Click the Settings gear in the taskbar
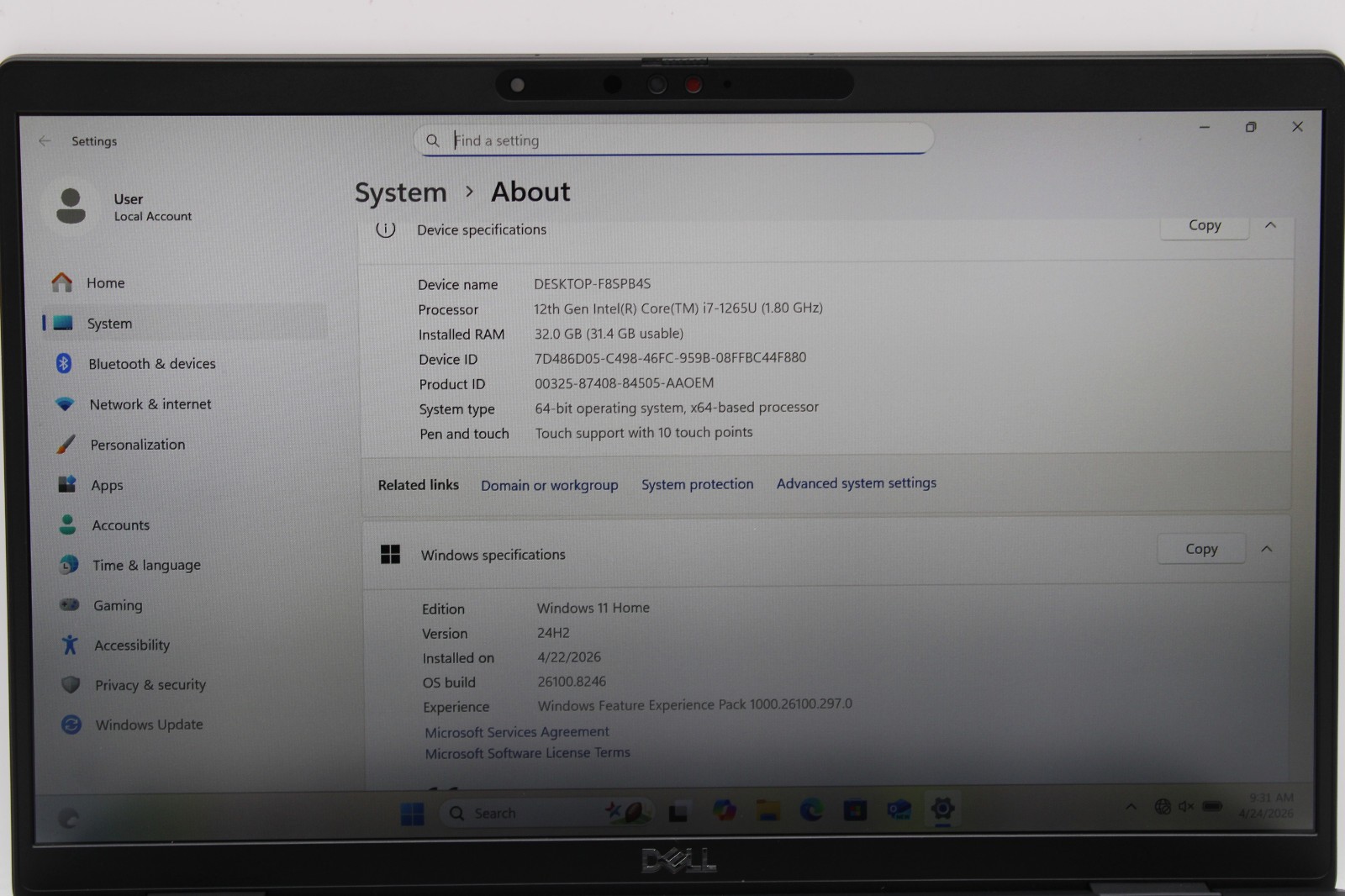The image size is (1345, 896). pyautogui.click(x=942, y=809)
